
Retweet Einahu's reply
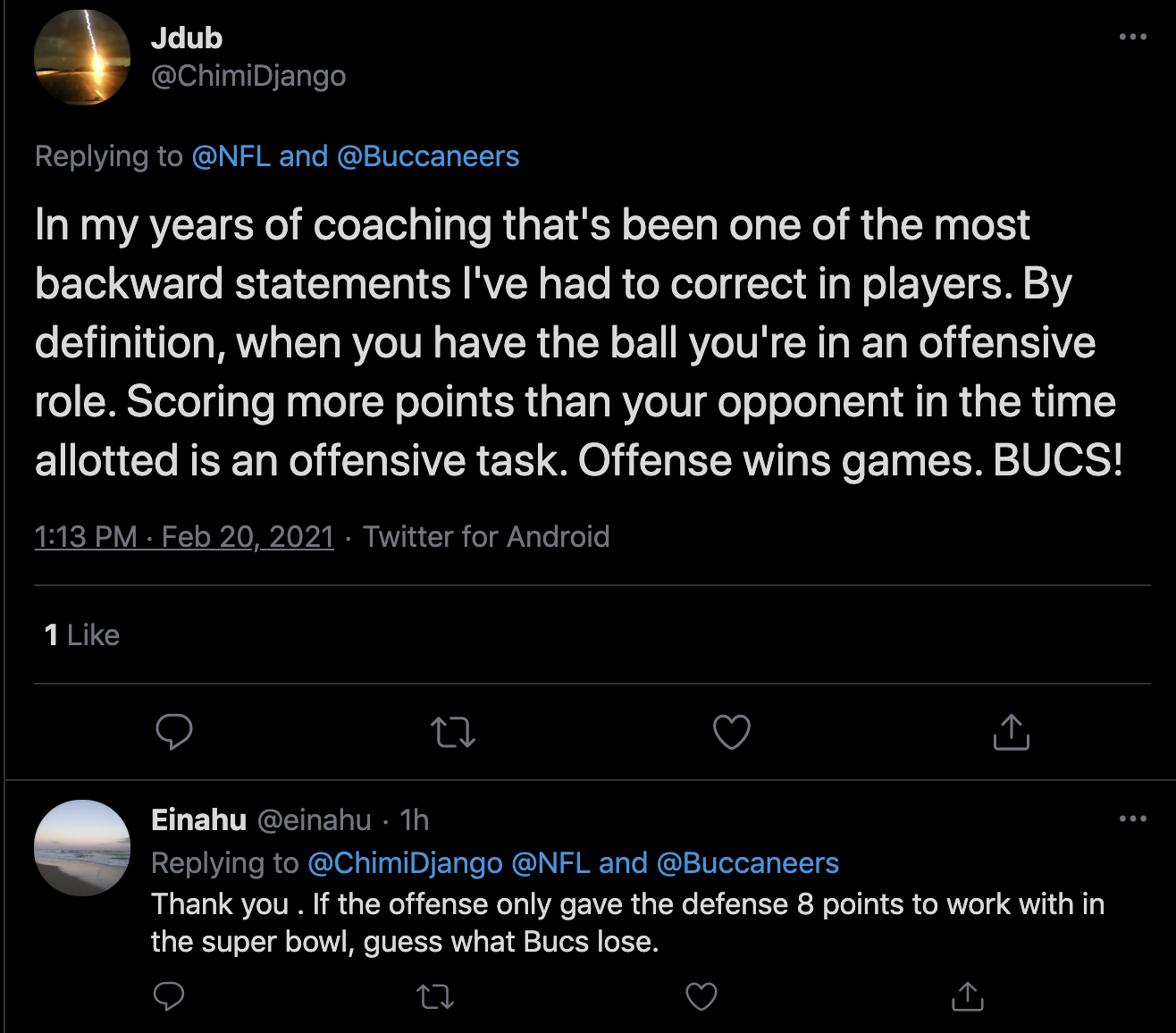pyautogui.click(x=435, y=995)
